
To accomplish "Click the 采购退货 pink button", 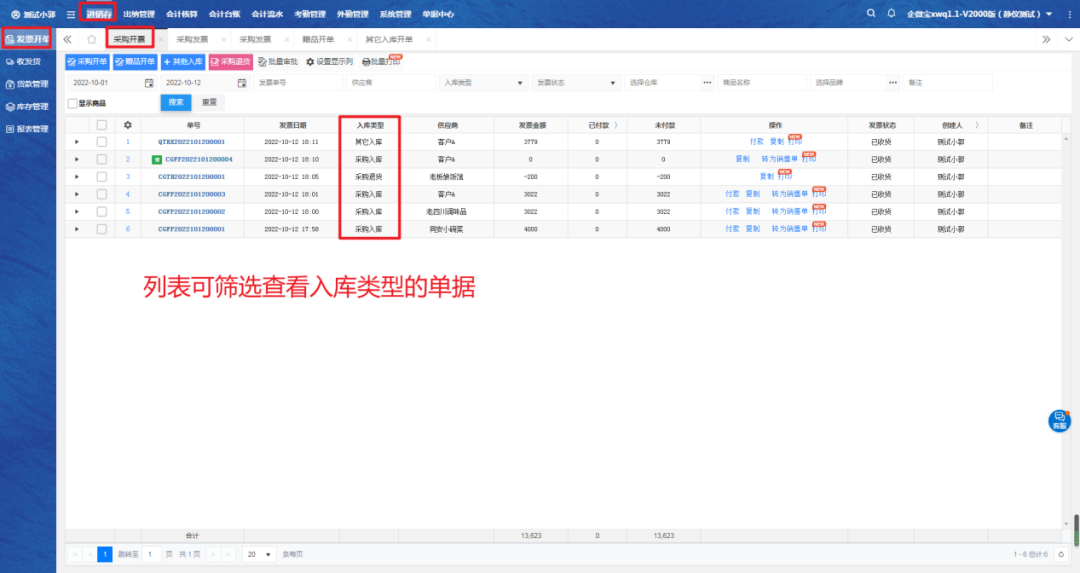I will coord(229,61).
